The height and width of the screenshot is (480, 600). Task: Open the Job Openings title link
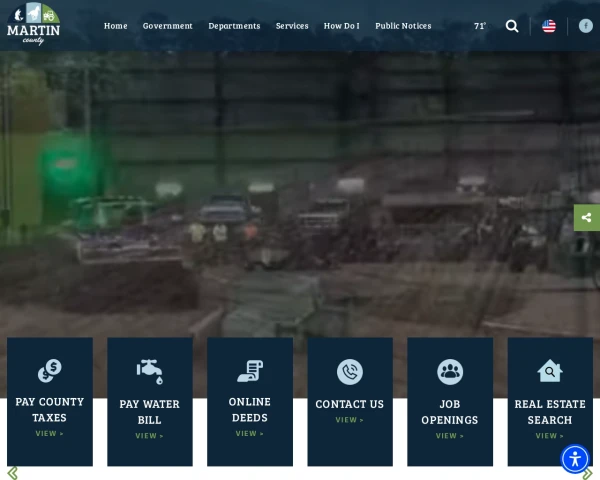click(450, 412)
